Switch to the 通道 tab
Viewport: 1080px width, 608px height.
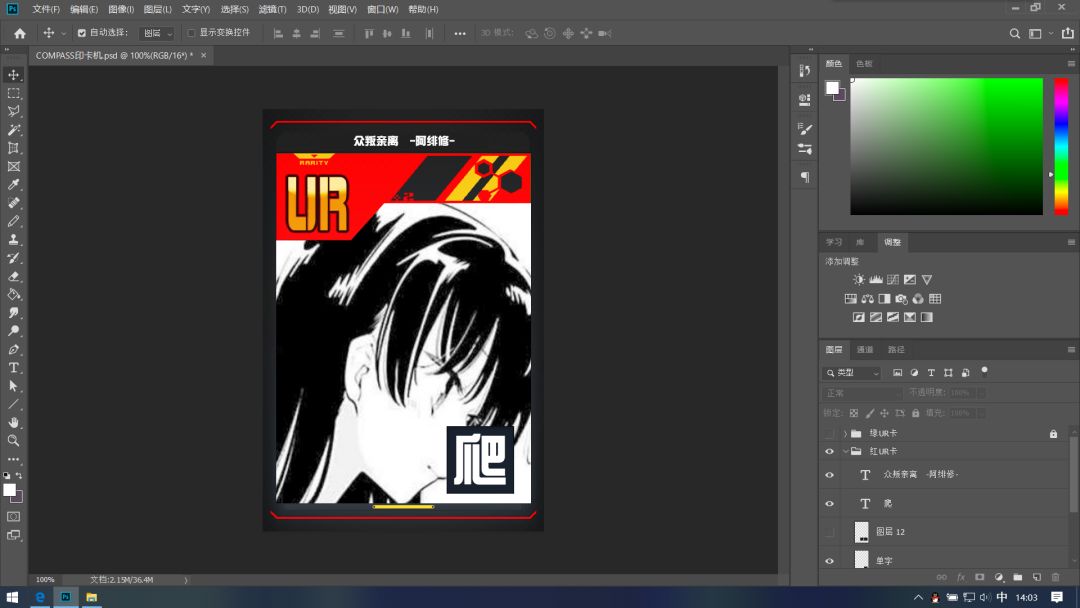coord(865,350)
